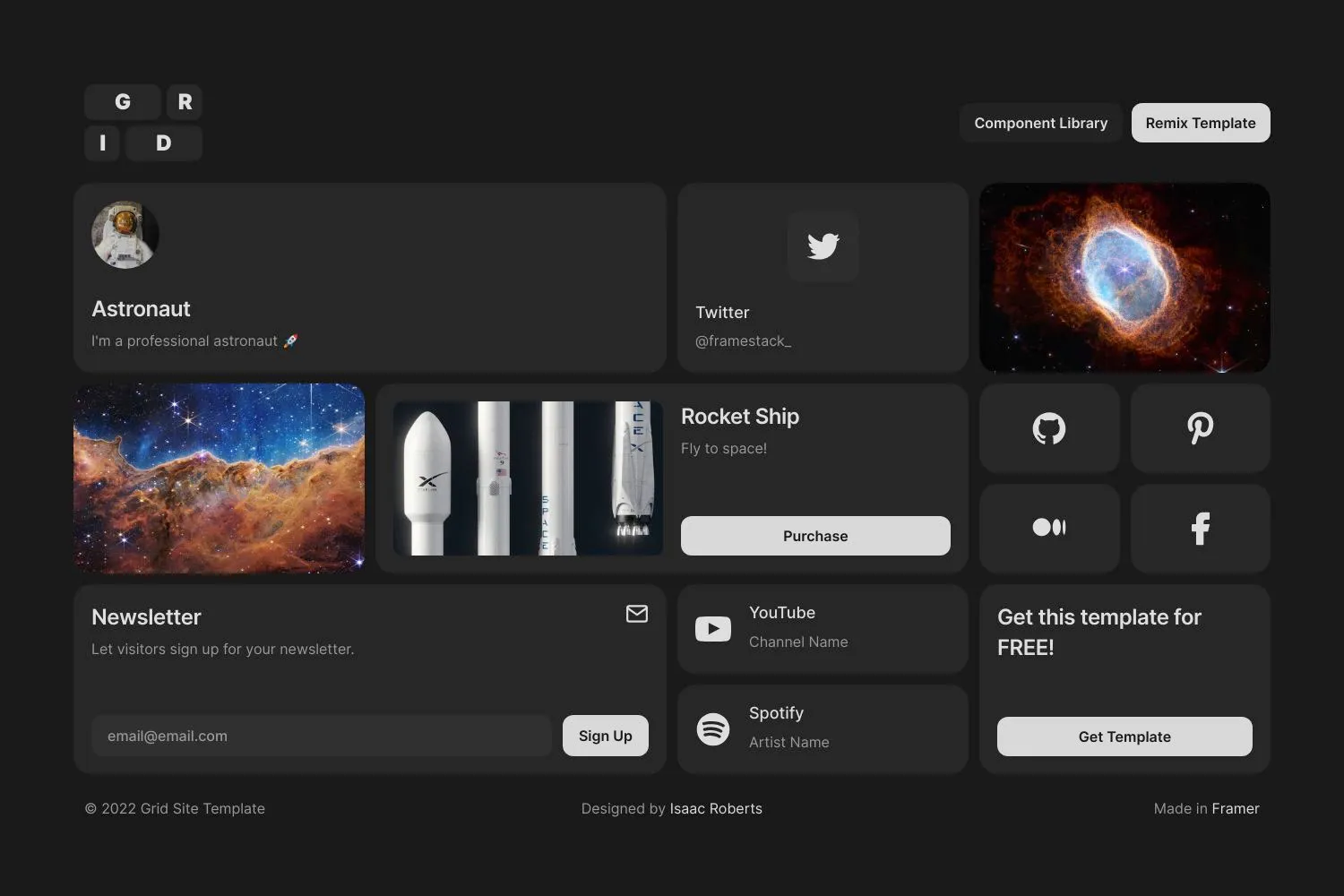Open the Isaac Roberts designer link

[x=716, y=808]
